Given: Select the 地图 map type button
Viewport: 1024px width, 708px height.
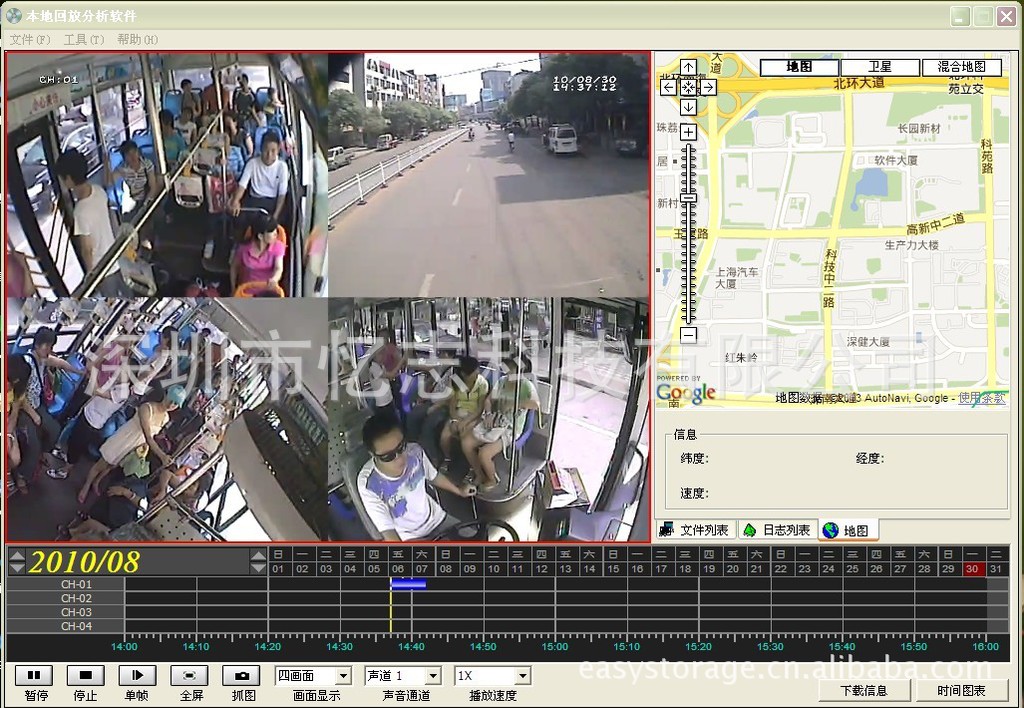Looking at the screenshot, I should (799, 67).
